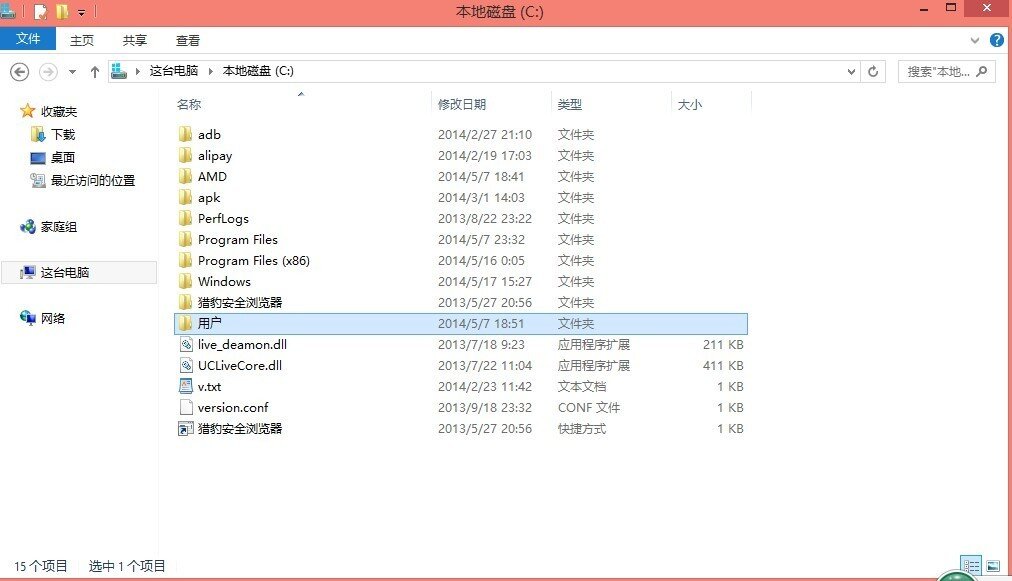Sort by 类型 column header
Screen dimensions: 1012x581
[570, 104]
